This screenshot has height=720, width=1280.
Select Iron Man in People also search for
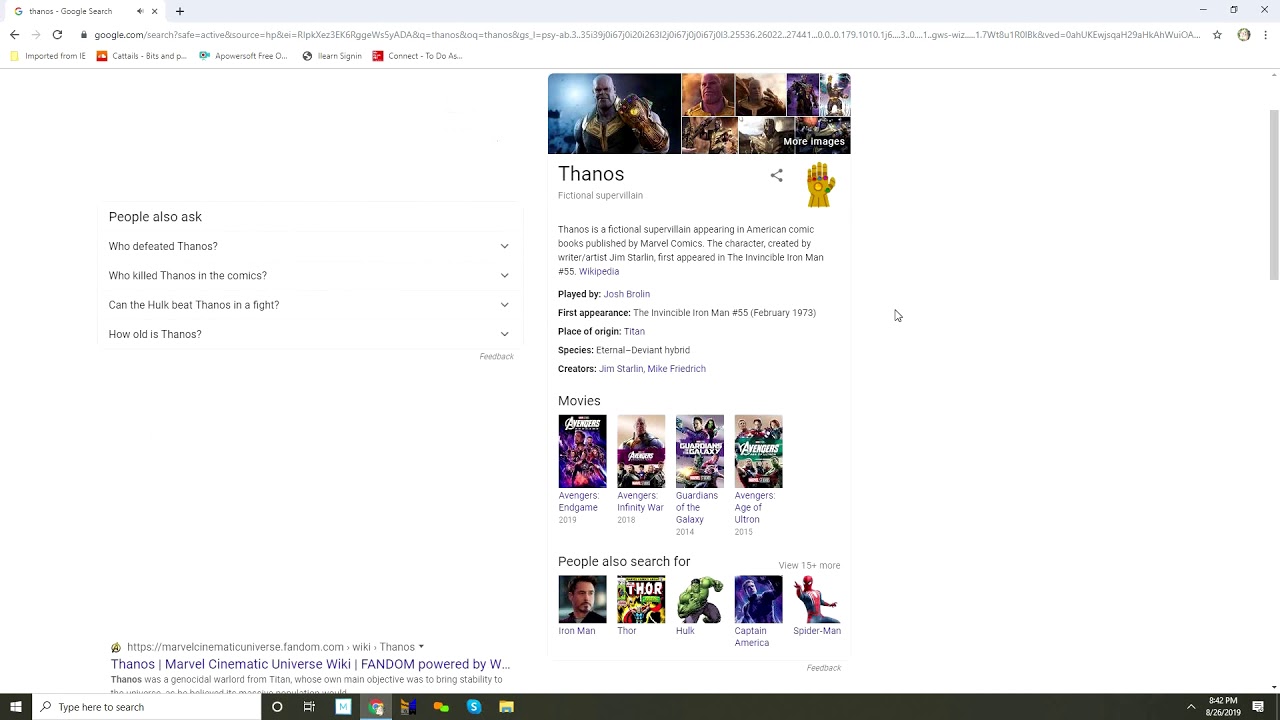582,606
